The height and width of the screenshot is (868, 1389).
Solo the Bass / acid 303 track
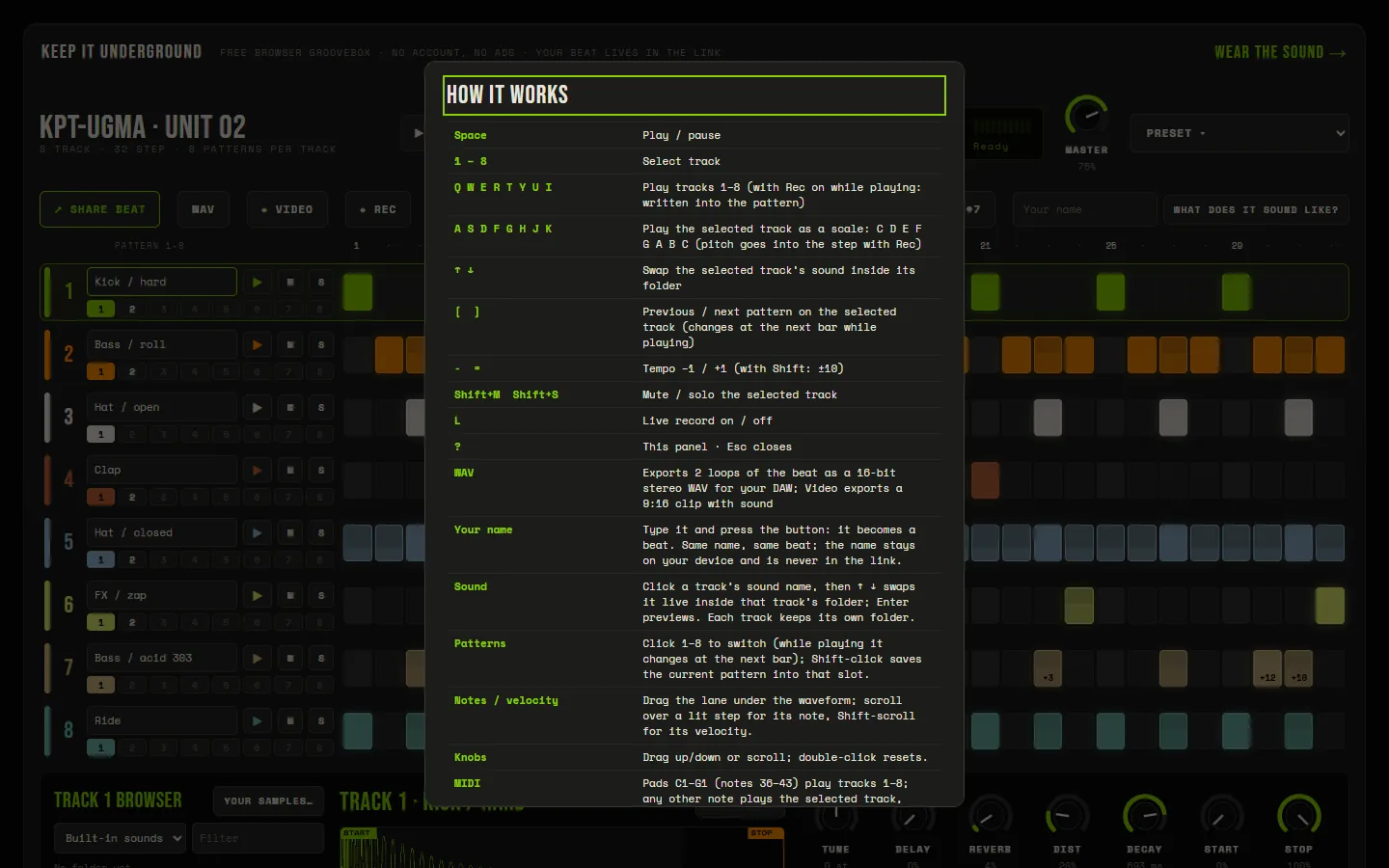coord(321,659)
